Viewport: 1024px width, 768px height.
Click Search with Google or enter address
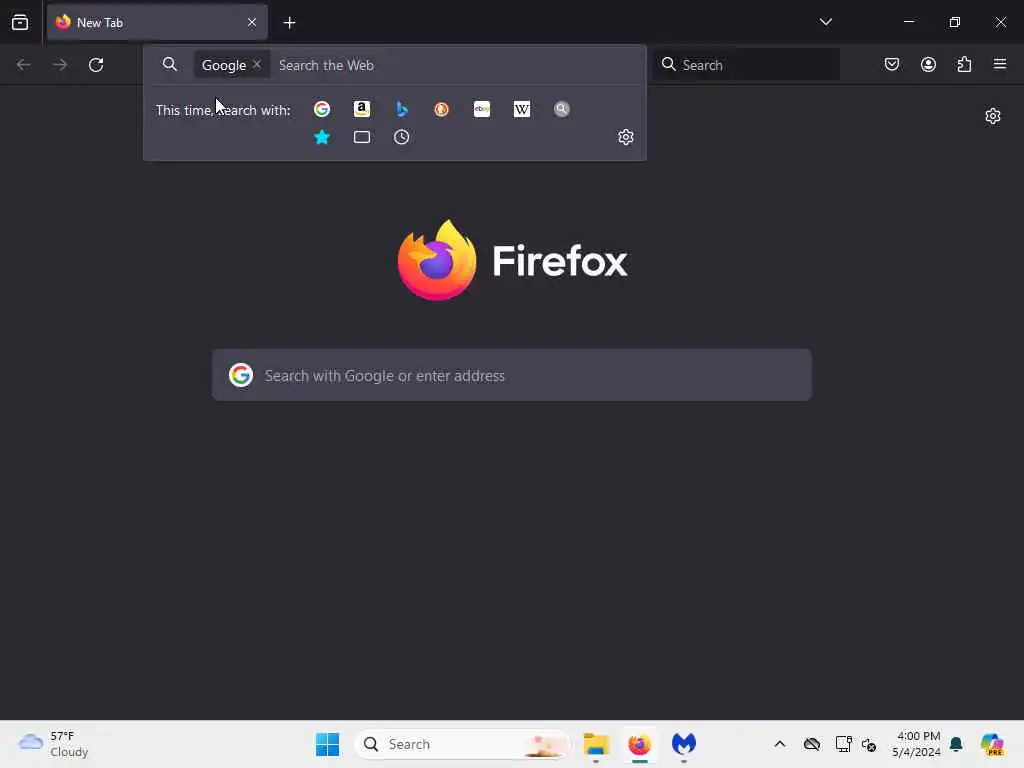[512, 376]
